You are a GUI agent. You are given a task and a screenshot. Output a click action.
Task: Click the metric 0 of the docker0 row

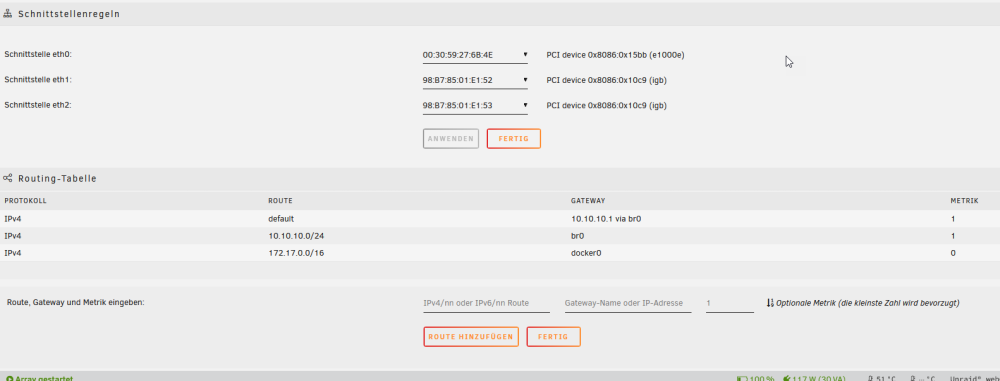point(953,253)
